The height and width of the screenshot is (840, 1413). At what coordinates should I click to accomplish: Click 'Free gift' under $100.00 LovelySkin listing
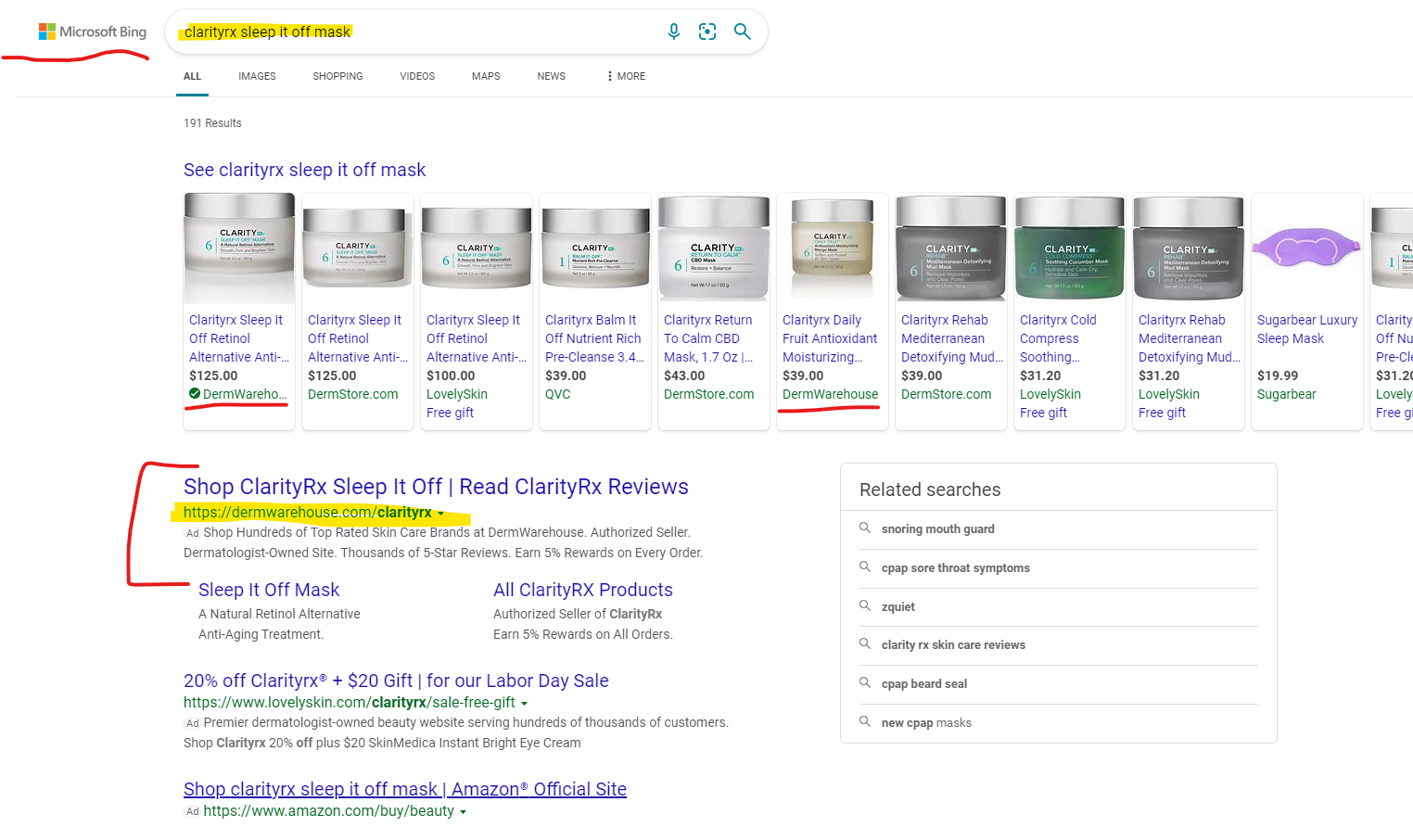click(x=450, y=413)
